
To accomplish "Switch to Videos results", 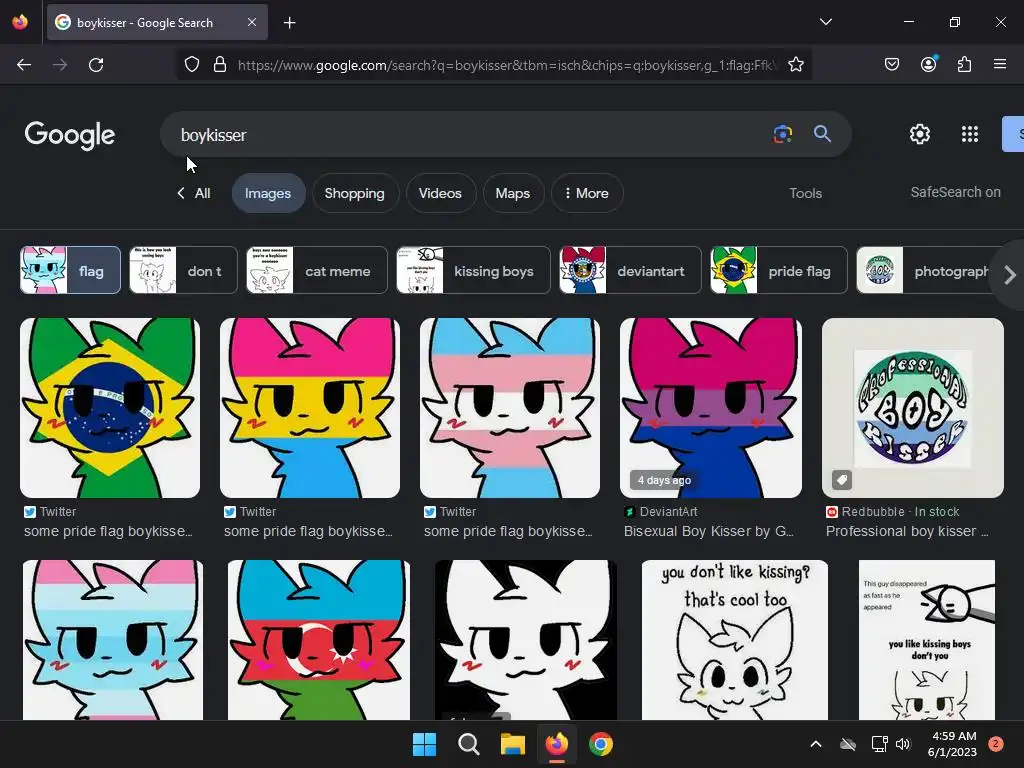I will [x=440, y=193].
